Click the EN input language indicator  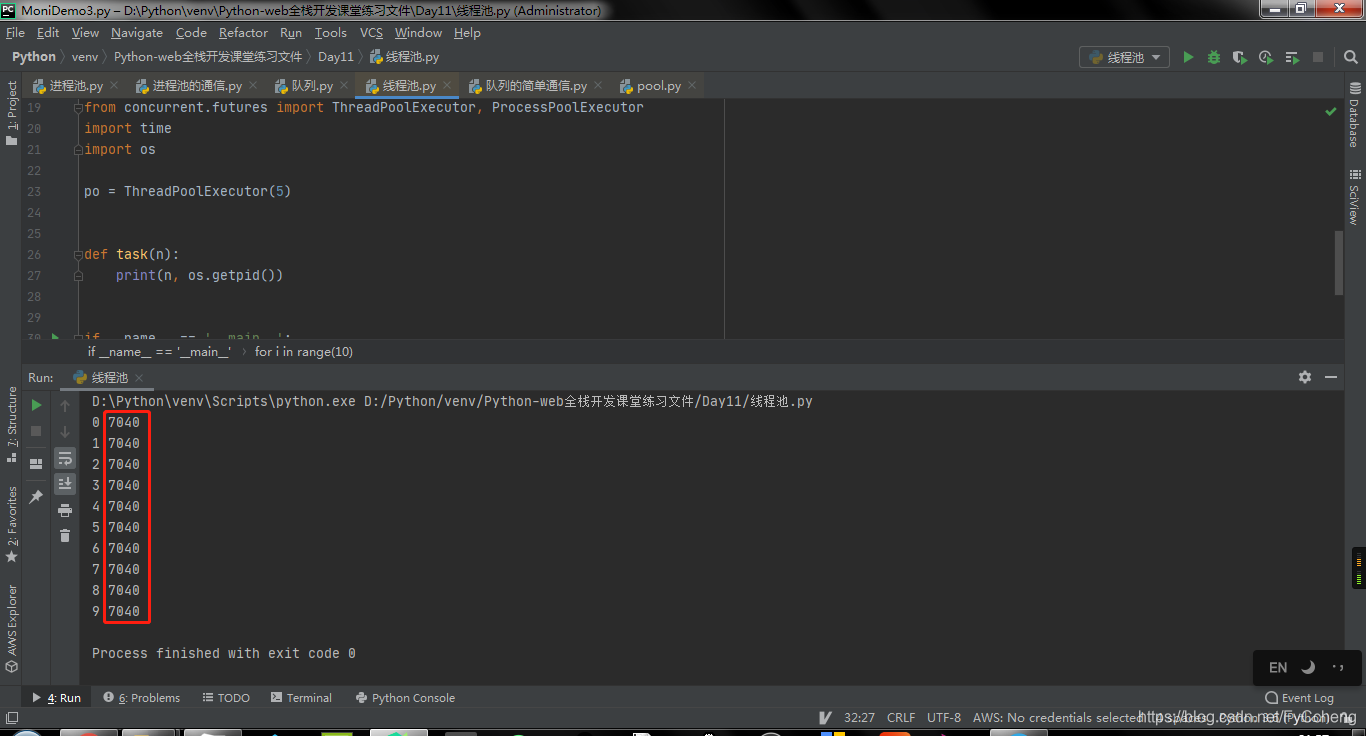point(1278,667)
